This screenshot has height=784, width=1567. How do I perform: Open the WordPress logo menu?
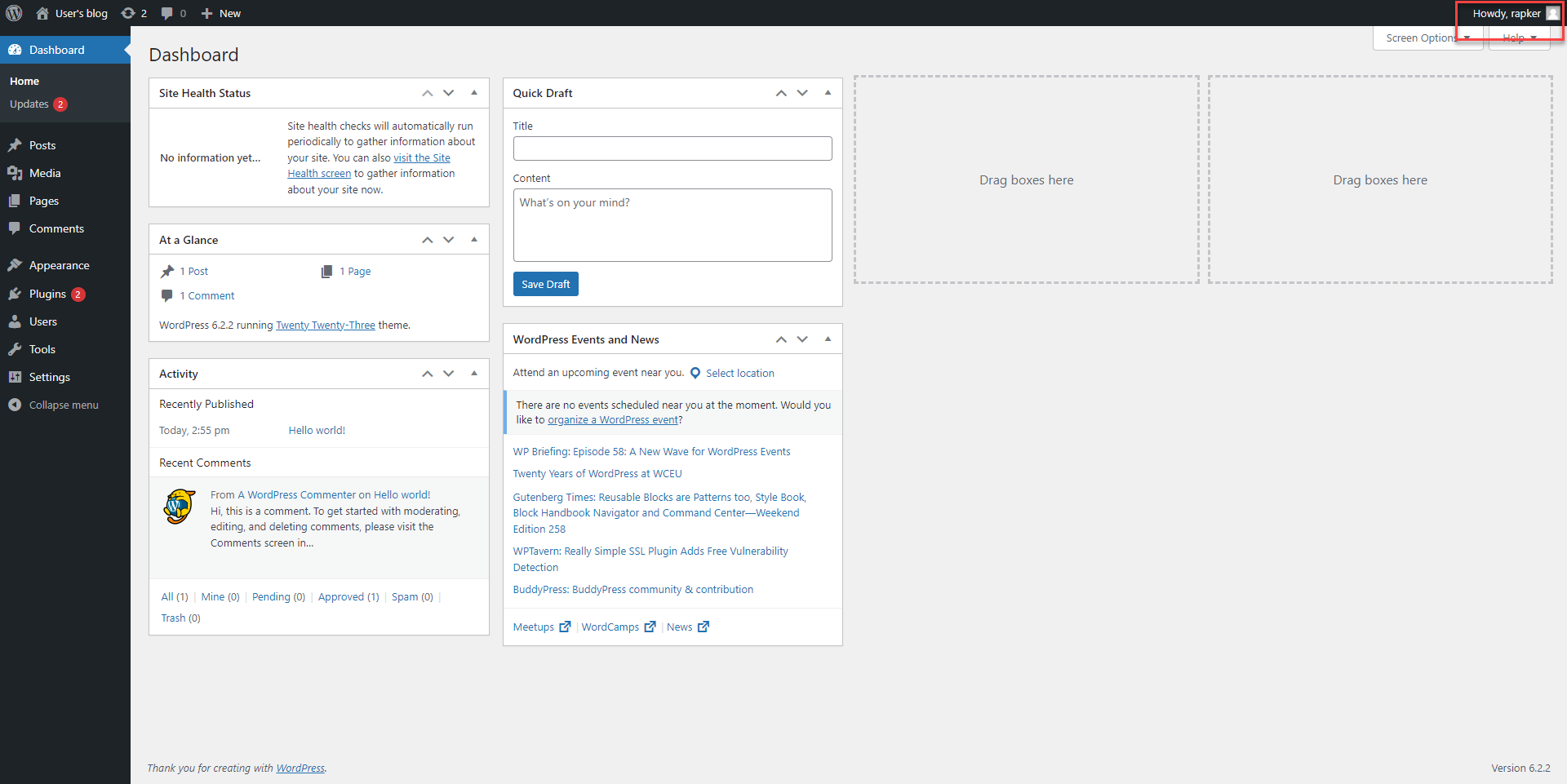14,13
